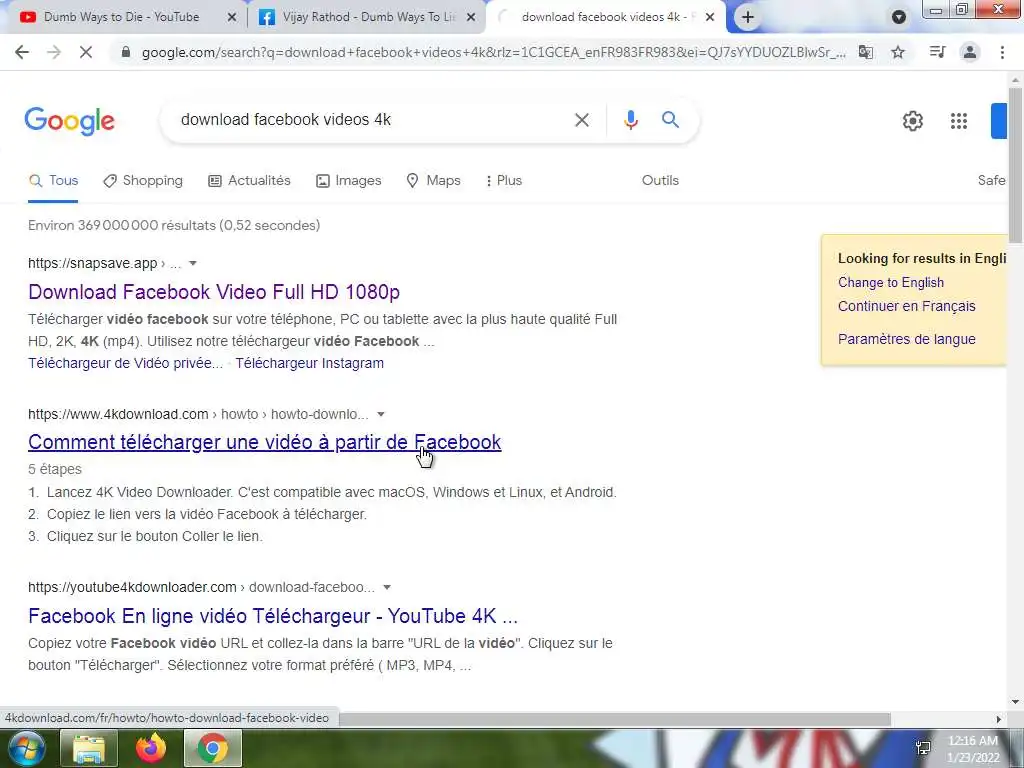Close the Dumb Ways to Die YouTube tab

tap(231, 18)
